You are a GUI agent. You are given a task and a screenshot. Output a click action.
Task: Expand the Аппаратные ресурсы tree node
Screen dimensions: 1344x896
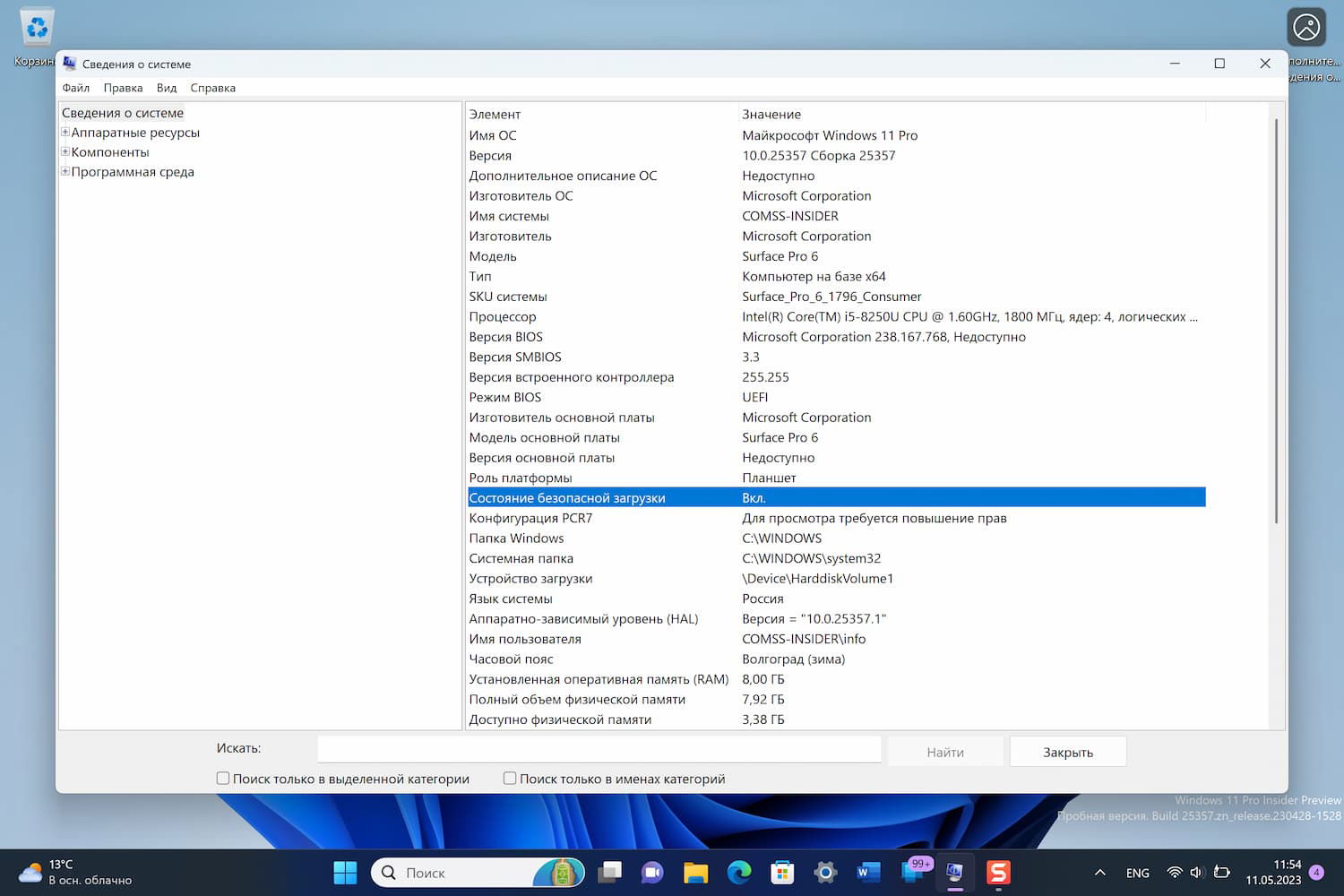[x=65, y=133]
